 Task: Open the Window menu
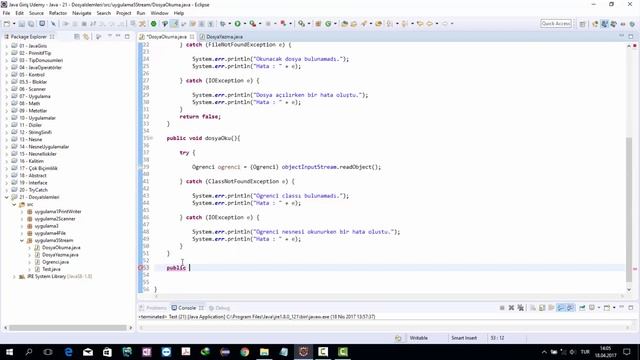click(x=160, y=13)
